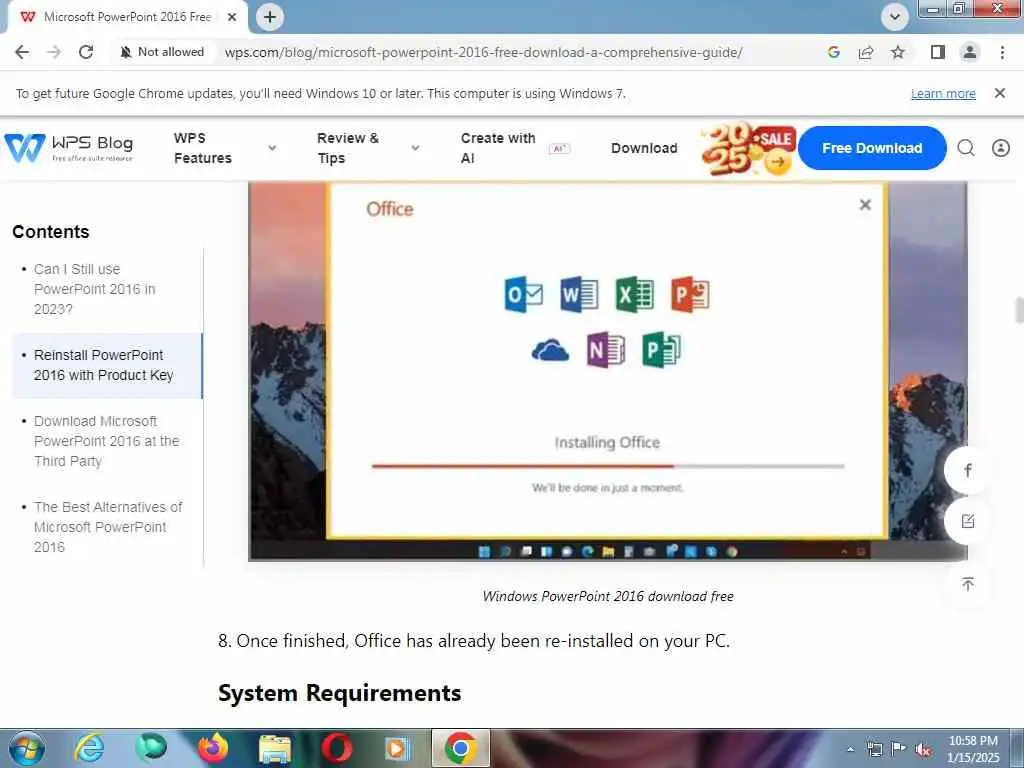
Task: Click the page vertical scrollbar thumb
Action: pyautogui.click(x=1019, y=310)
